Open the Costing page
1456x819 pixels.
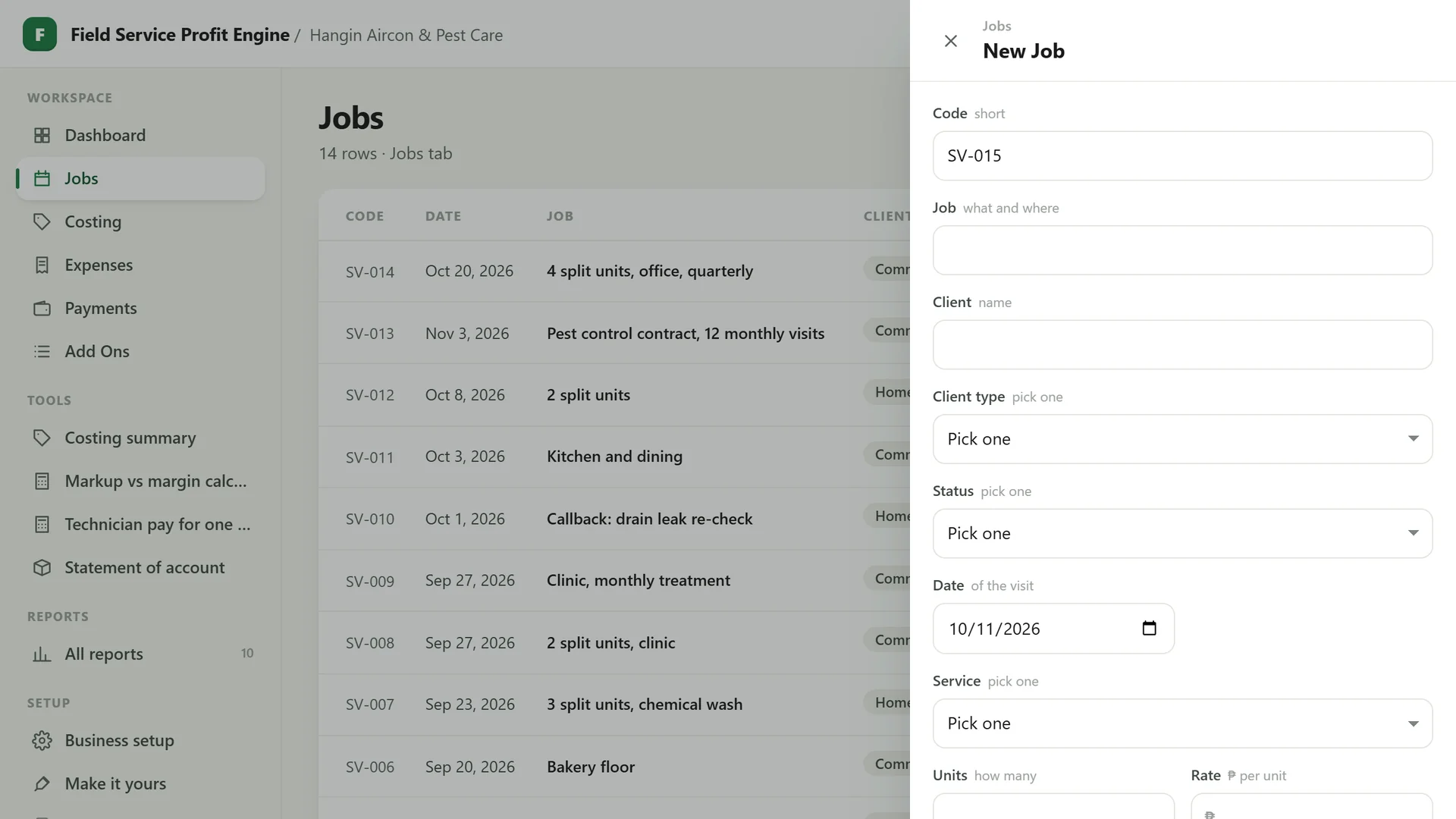[x=140, y=221]
